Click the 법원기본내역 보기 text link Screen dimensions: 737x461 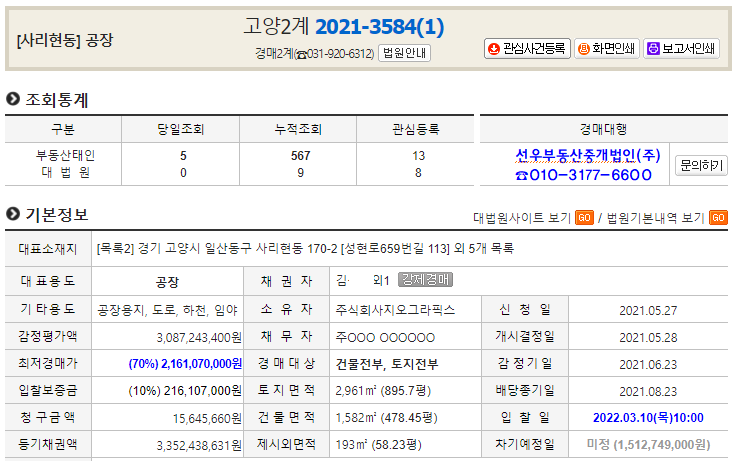[x=656, y=218]
